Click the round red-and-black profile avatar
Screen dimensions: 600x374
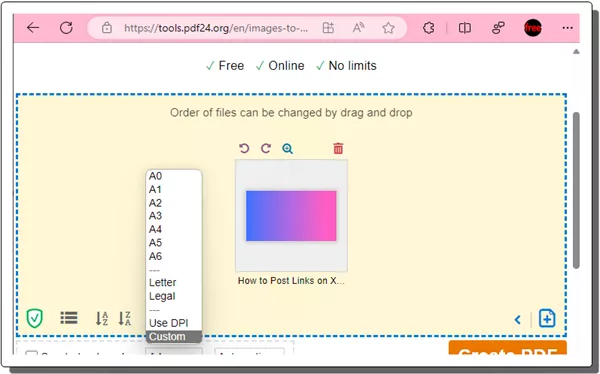[532, 28]
